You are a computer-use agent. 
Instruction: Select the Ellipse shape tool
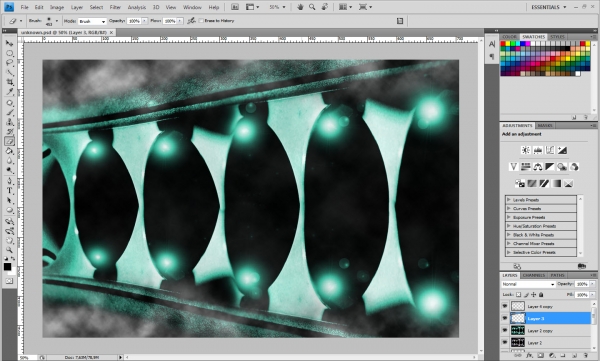tap(9, 210)
